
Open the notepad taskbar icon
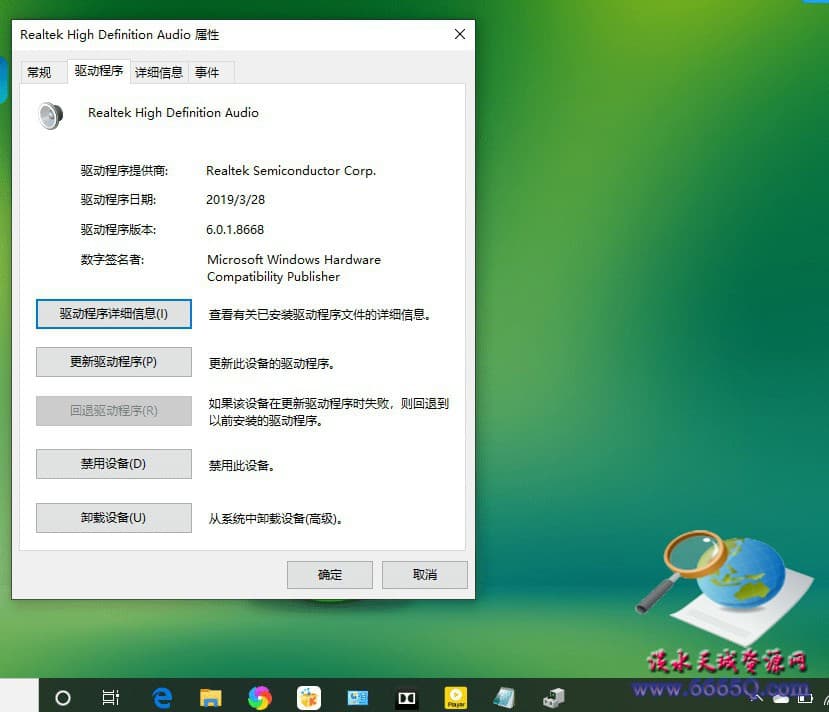coord(504,698)
